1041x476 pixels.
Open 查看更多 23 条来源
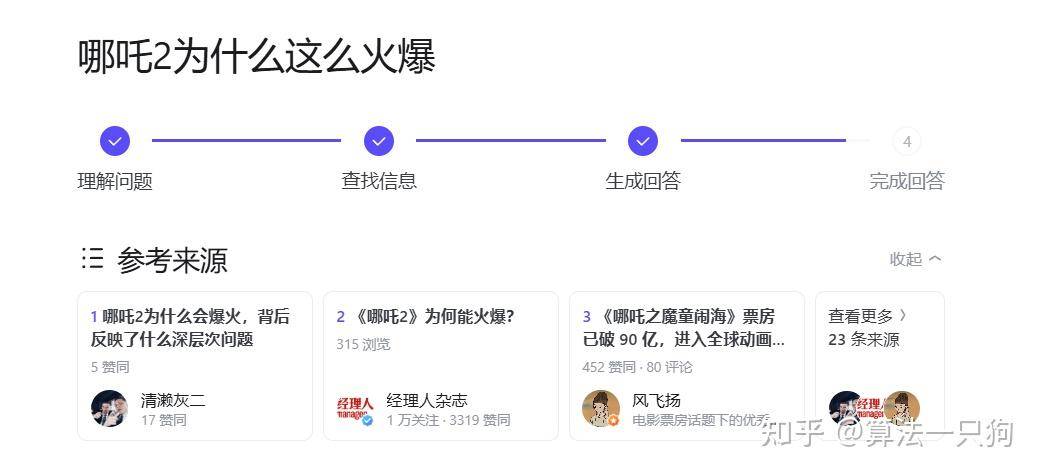(x=880, y=366)
